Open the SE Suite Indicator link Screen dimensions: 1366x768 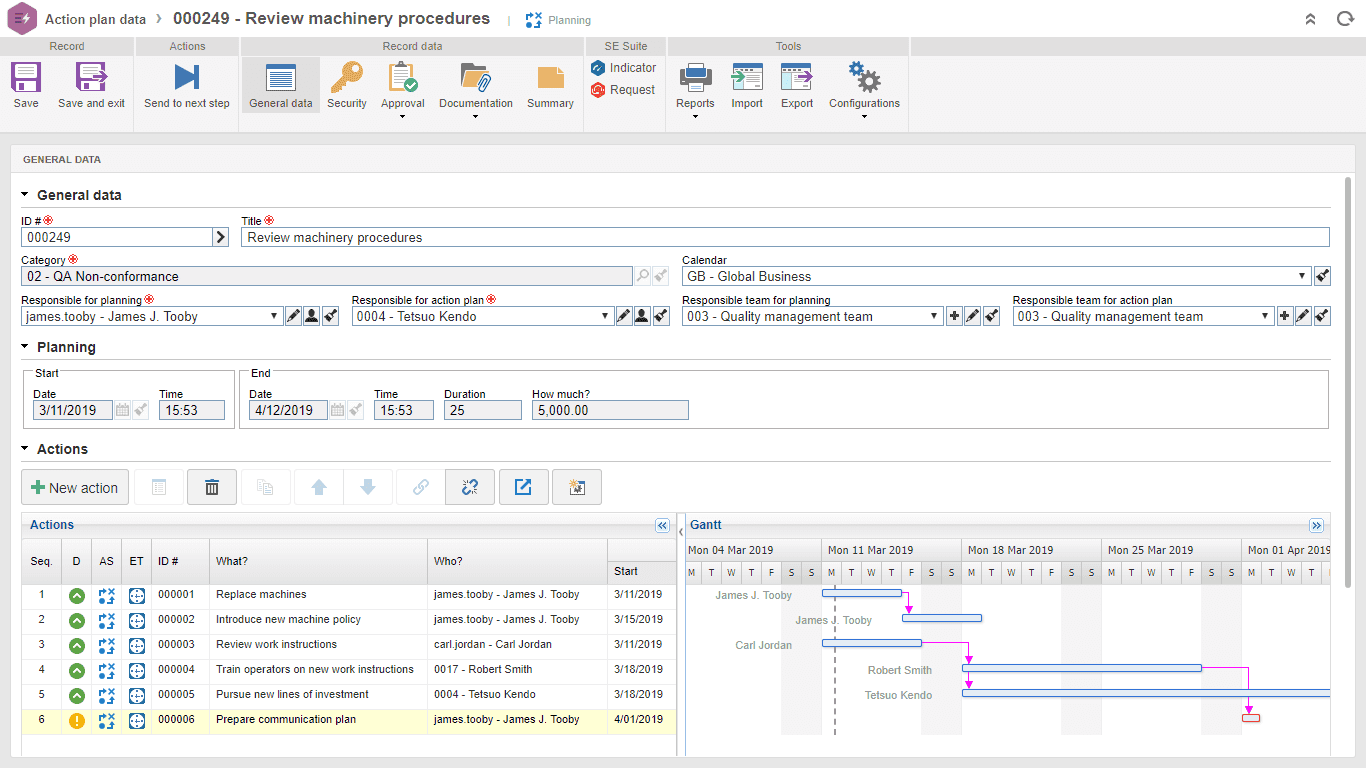tap(623, 68)
